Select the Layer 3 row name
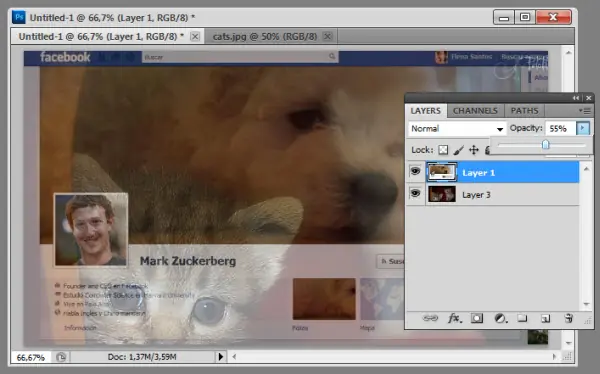The height and width of the screenshot is (374, 600). pyautogui.click(x=476, y=195)
